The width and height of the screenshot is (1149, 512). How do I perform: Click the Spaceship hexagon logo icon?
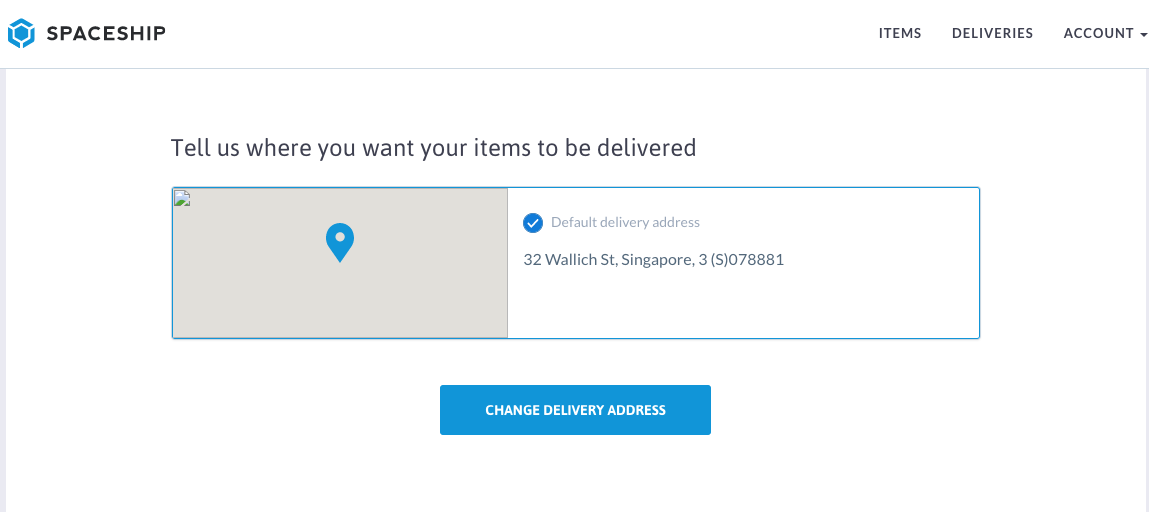point(21,34)
